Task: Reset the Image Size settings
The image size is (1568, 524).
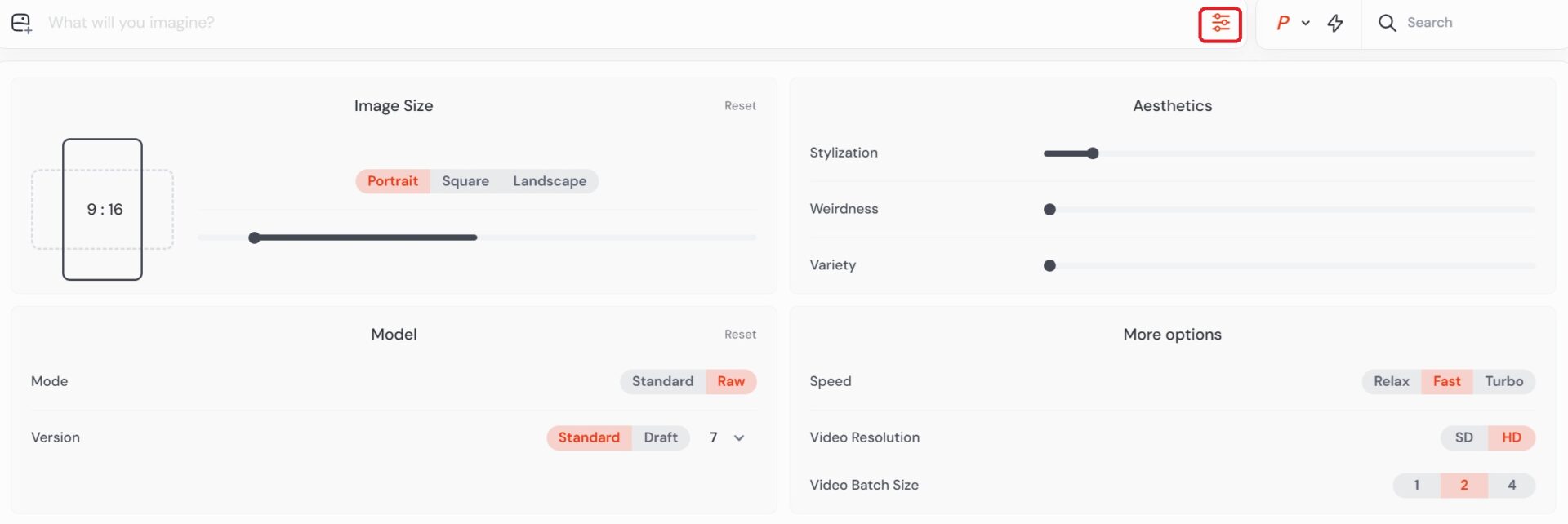Action: (740, 106)
